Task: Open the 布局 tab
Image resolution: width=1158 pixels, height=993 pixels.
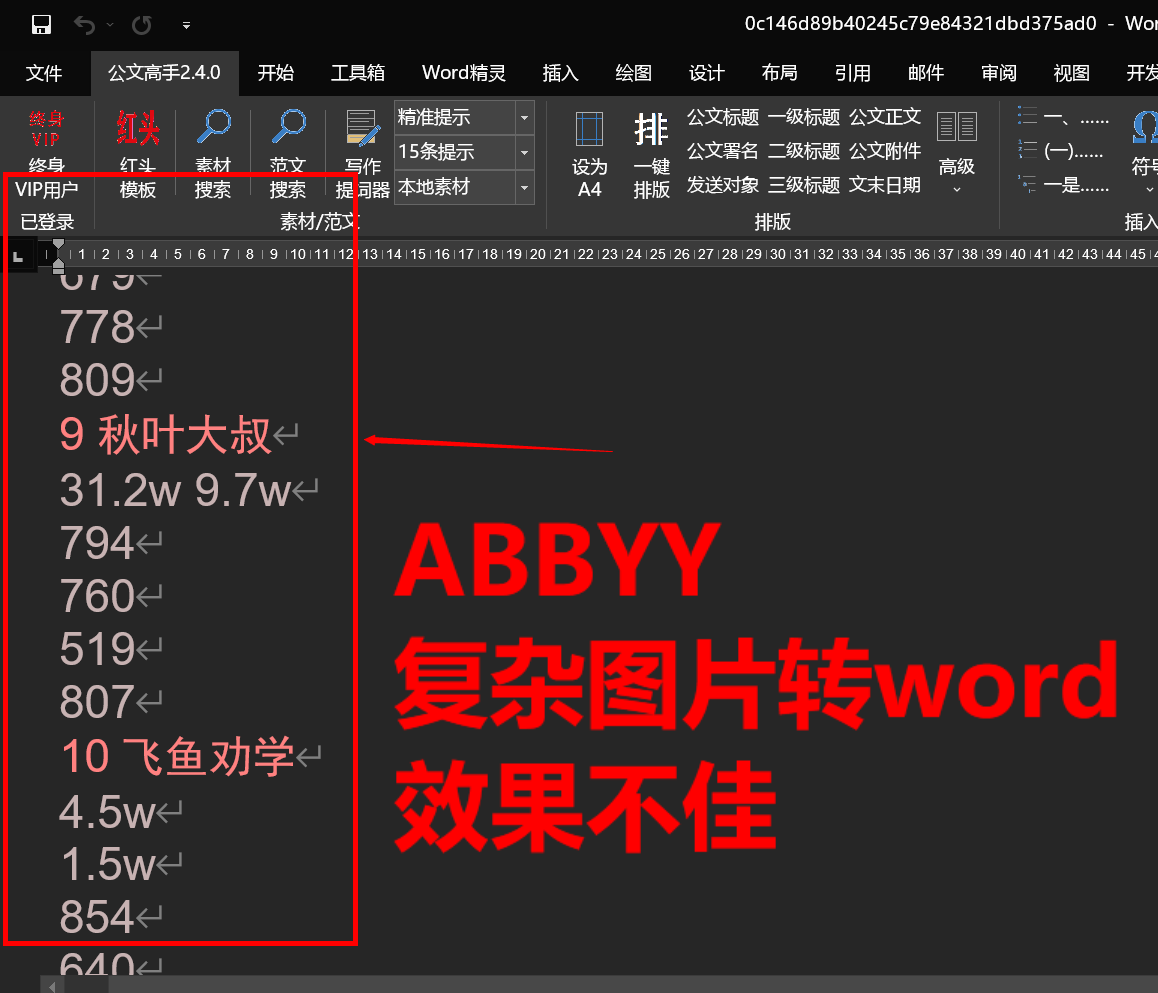Action: [x=779, y=73]
